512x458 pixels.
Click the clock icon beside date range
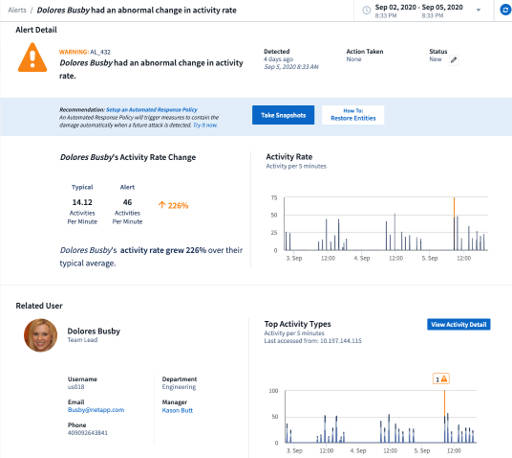click(366, 10)
